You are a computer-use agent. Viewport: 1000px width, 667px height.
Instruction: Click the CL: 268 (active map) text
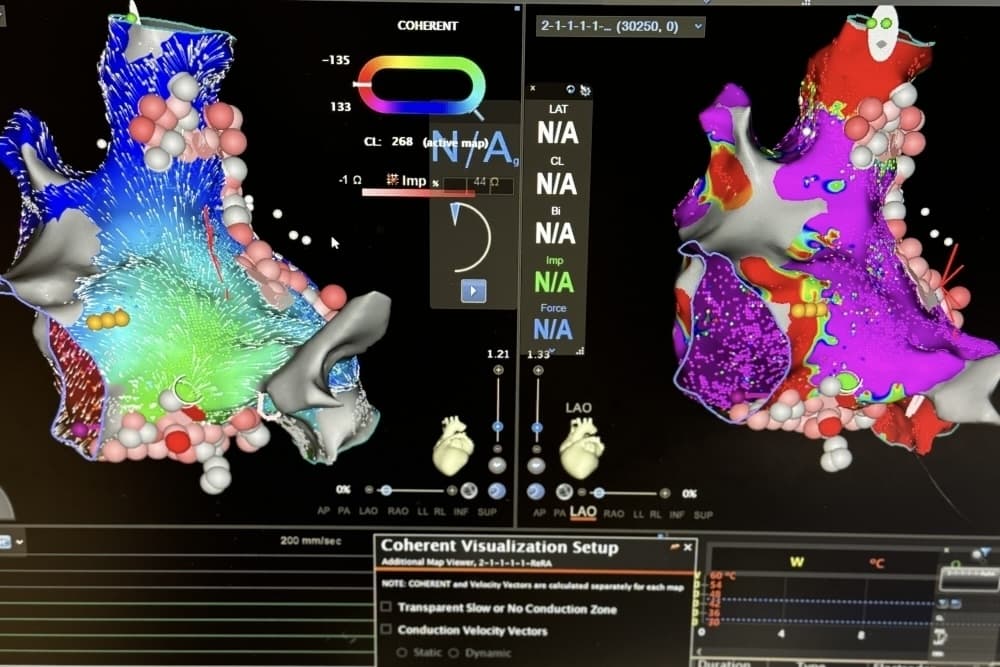(426, 142)
